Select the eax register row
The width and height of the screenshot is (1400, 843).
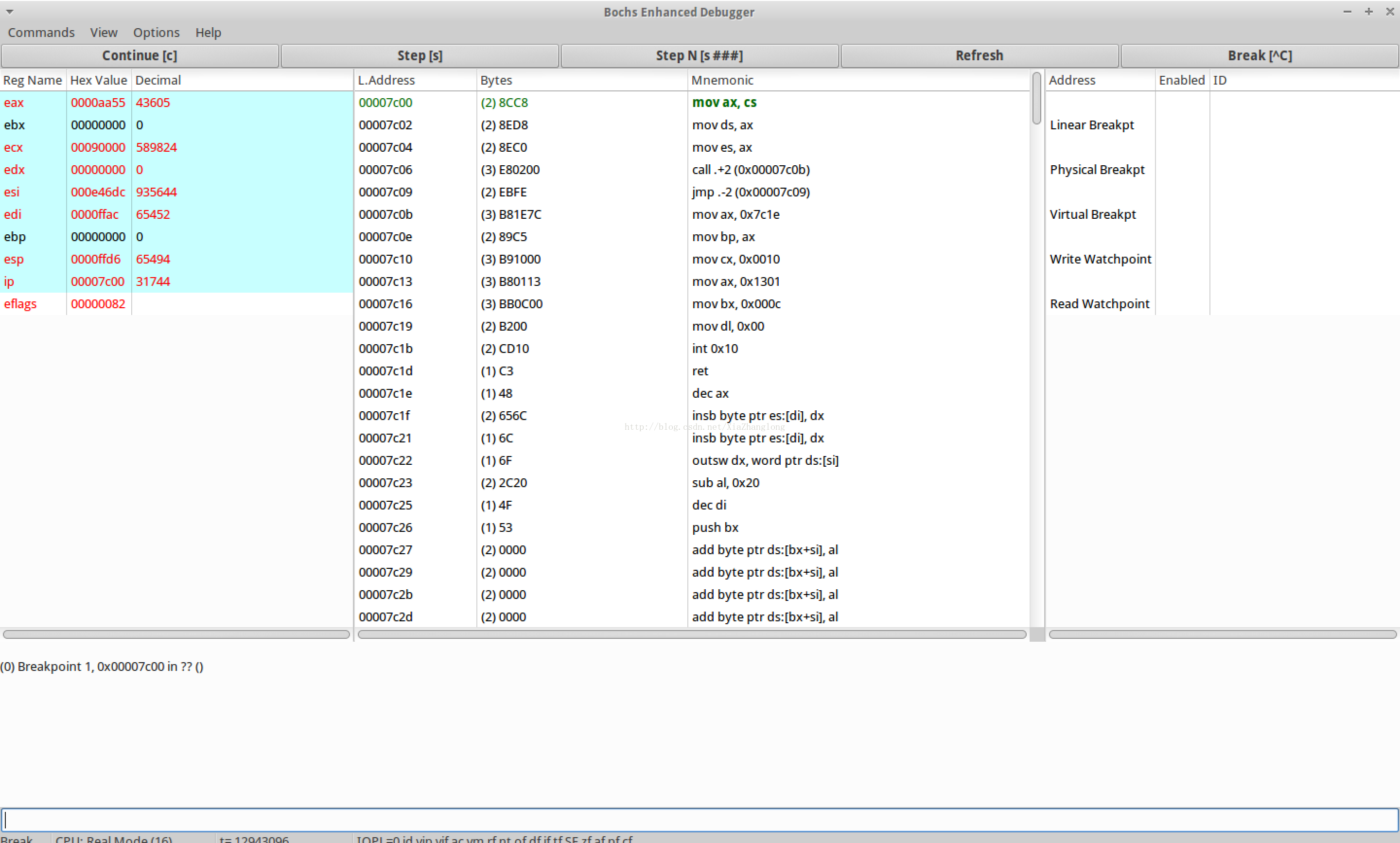(x=176, y=103)
